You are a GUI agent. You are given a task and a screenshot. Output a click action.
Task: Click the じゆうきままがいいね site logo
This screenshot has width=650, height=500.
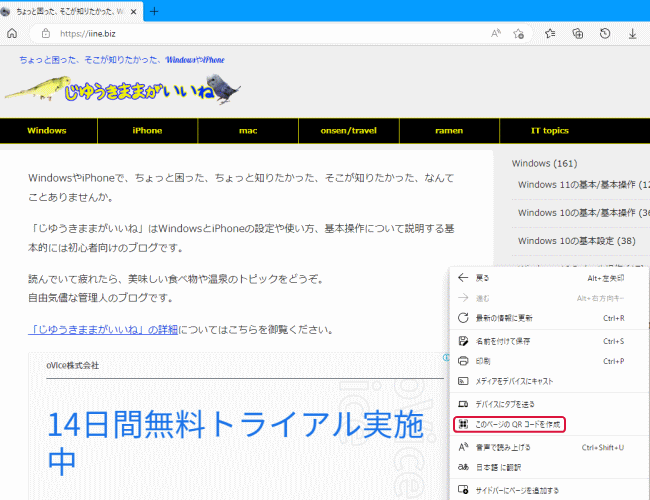coord(122,89)
